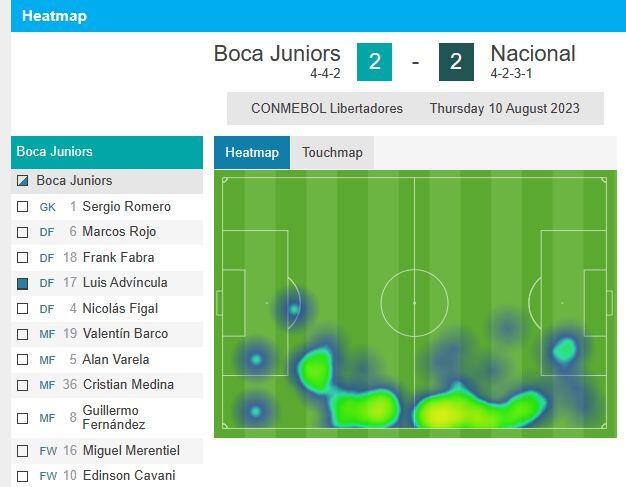This screenshot has width=626, height=487.
Task: Tick Sergio Romero checkbox
Action: pyautogui.click(x=23, y=207)
